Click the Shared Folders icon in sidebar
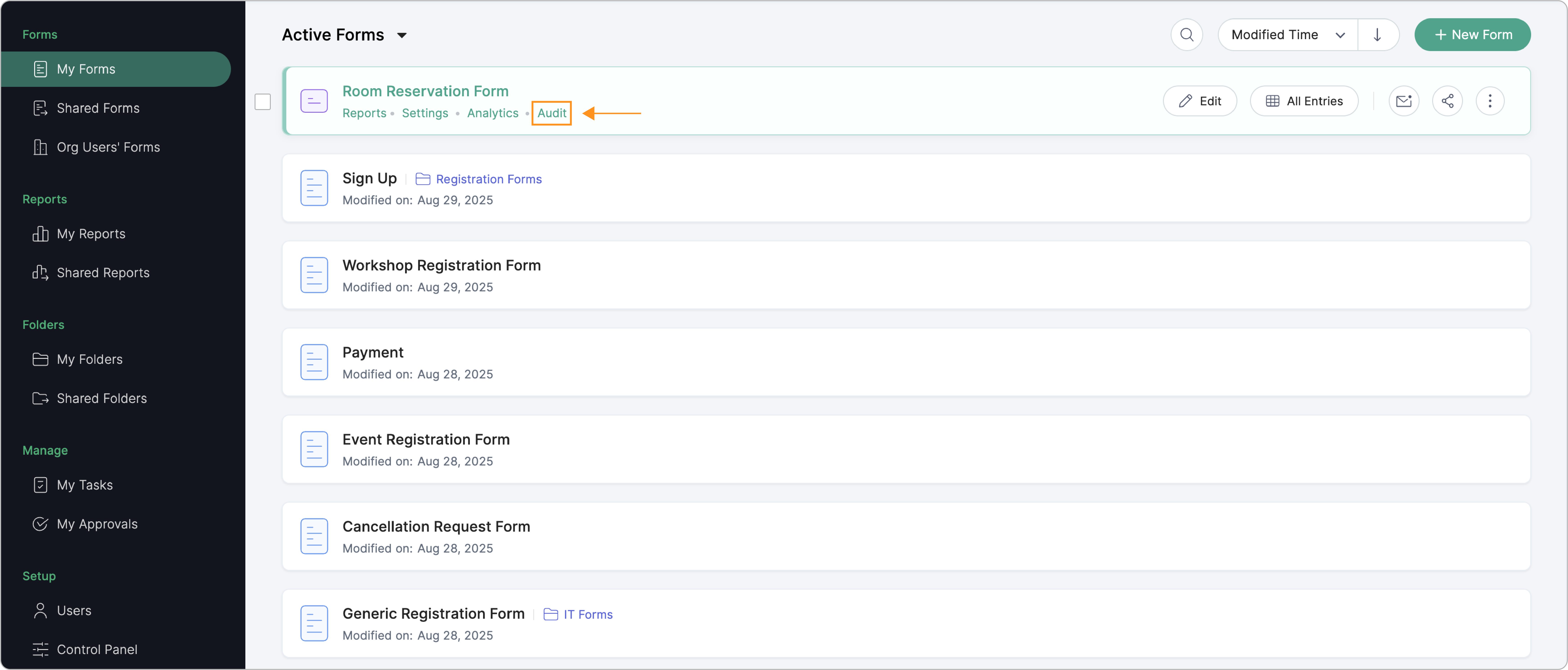The width and height of the screenshot is (1568, 670). (40, 398)
